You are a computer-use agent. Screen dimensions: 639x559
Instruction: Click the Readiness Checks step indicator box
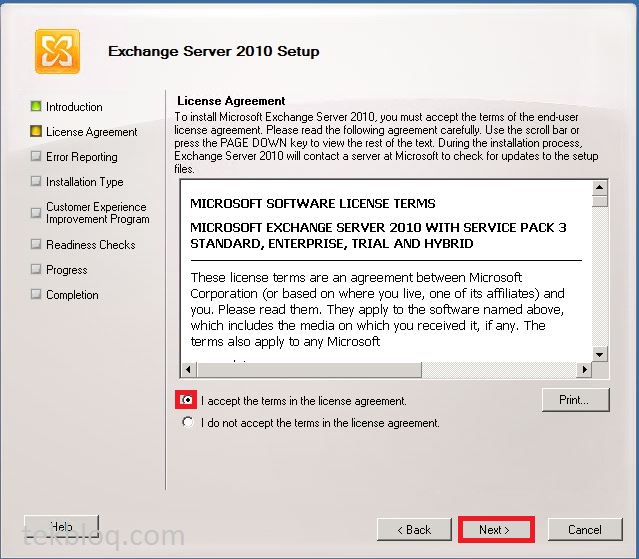pos(36,244)
